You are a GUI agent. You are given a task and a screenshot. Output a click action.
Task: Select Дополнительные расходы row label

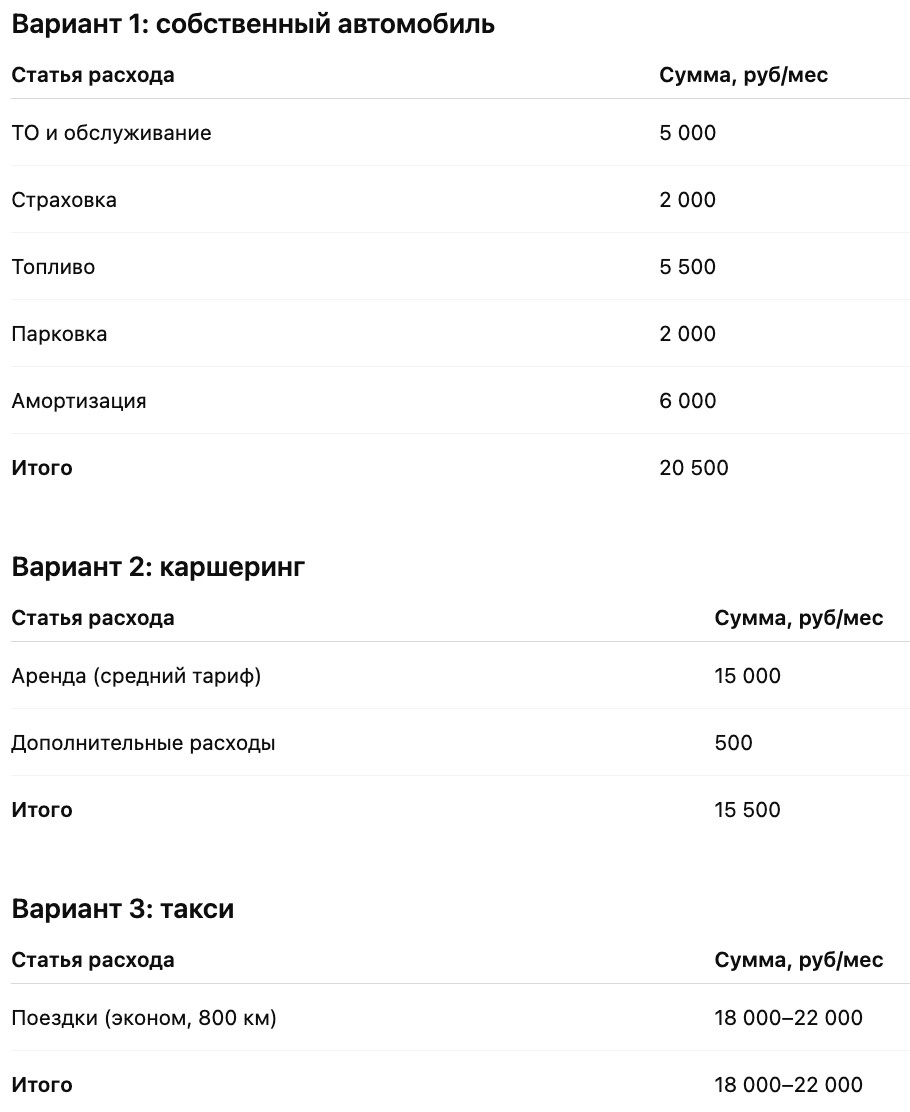click(x=143, y=743)
